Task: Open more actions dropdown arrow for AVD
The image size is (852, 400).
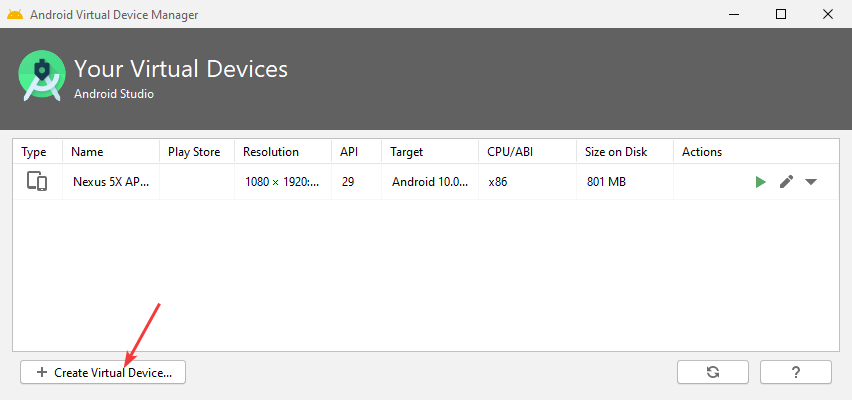Action: pyautogui.click(x=811, y=182)
